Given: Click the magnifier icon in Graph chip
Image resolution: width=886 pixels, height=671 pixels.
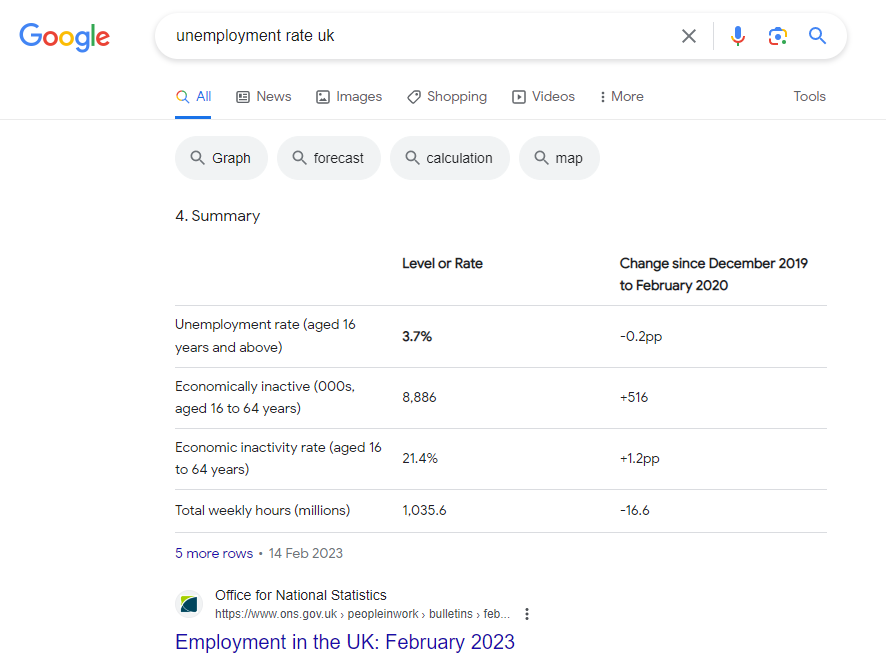Looking at the screenshot, I should click(197, 158).
